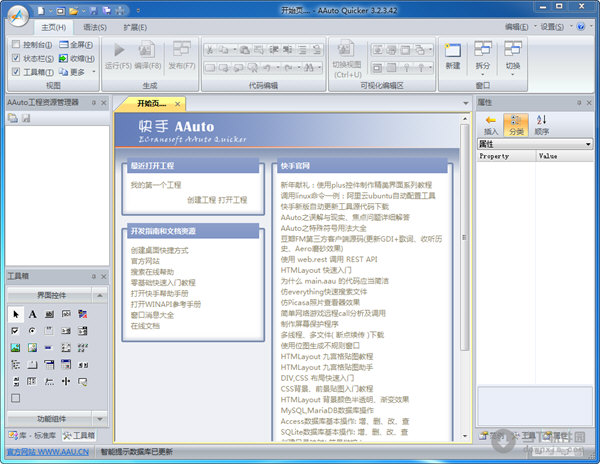Expand the 功能组件 toolbox section arrow

click(99, 419)
